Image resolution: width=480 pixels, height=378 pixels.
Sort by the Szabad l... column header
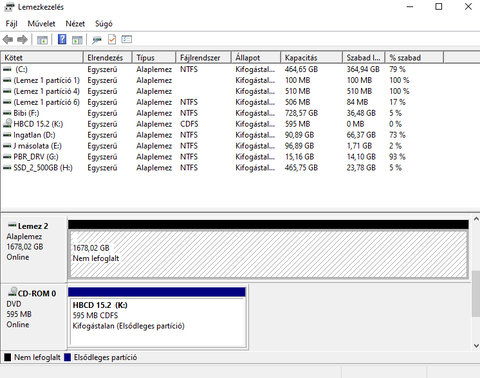(x=364, y=57)
